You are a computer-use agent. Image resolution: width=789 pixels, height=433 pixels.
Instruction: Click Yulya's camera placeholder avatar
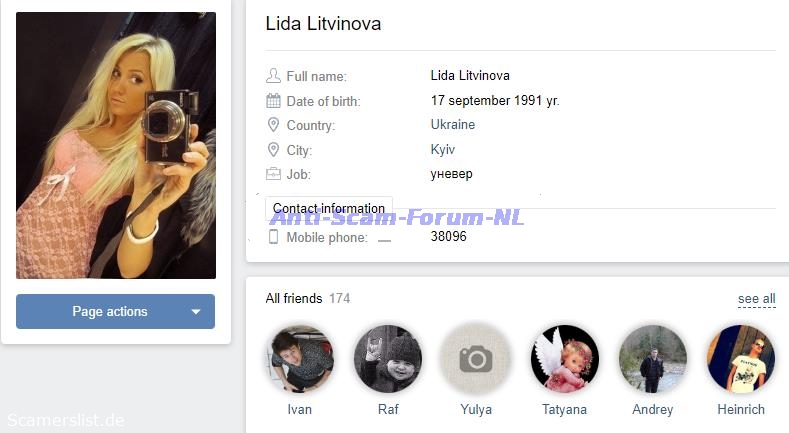point(476,359)
